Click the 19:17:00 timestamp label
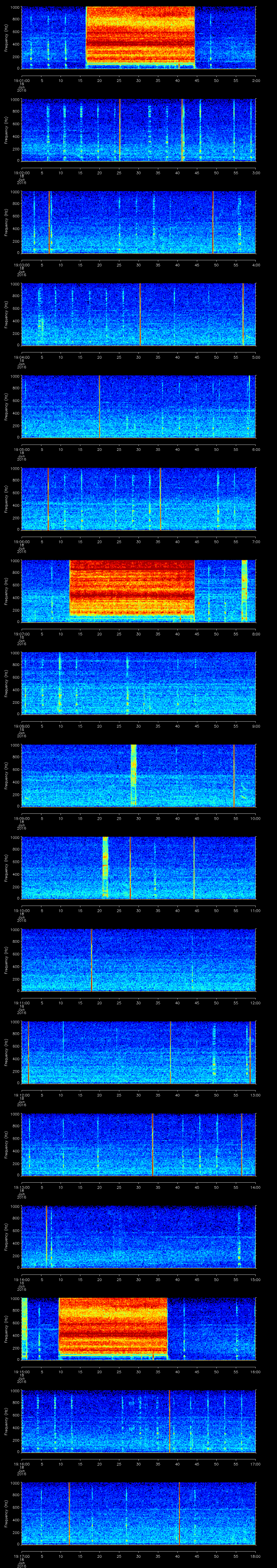The width and height of the screenshot is (277, 1568). point(22,1556)
